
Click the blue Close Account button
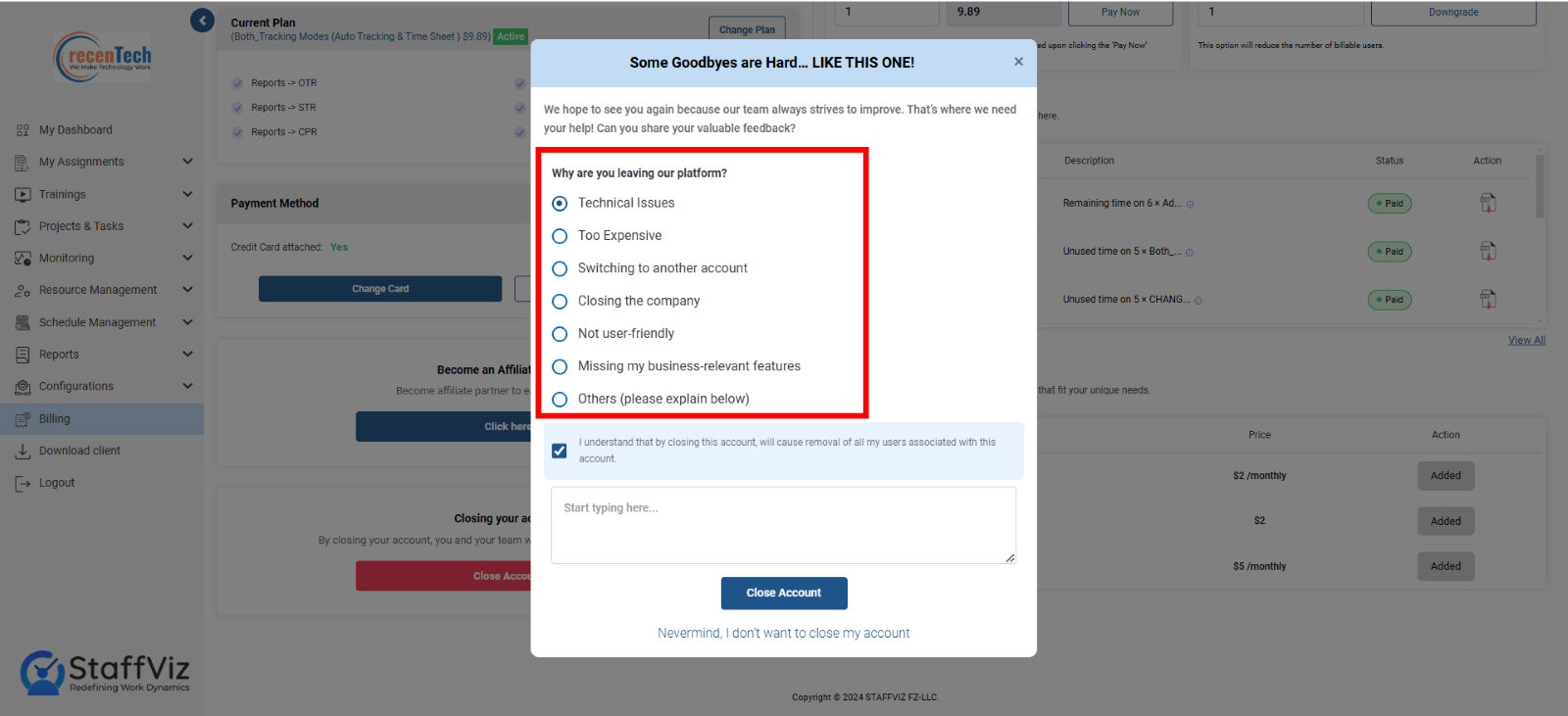coord(784,593)
